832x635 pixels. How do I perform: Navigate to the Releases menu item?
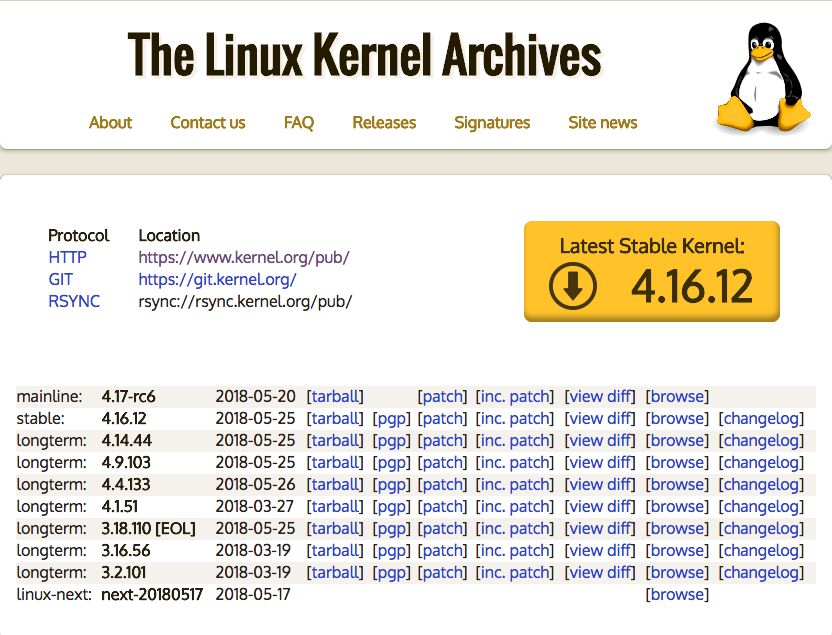(x=384, y=122)
